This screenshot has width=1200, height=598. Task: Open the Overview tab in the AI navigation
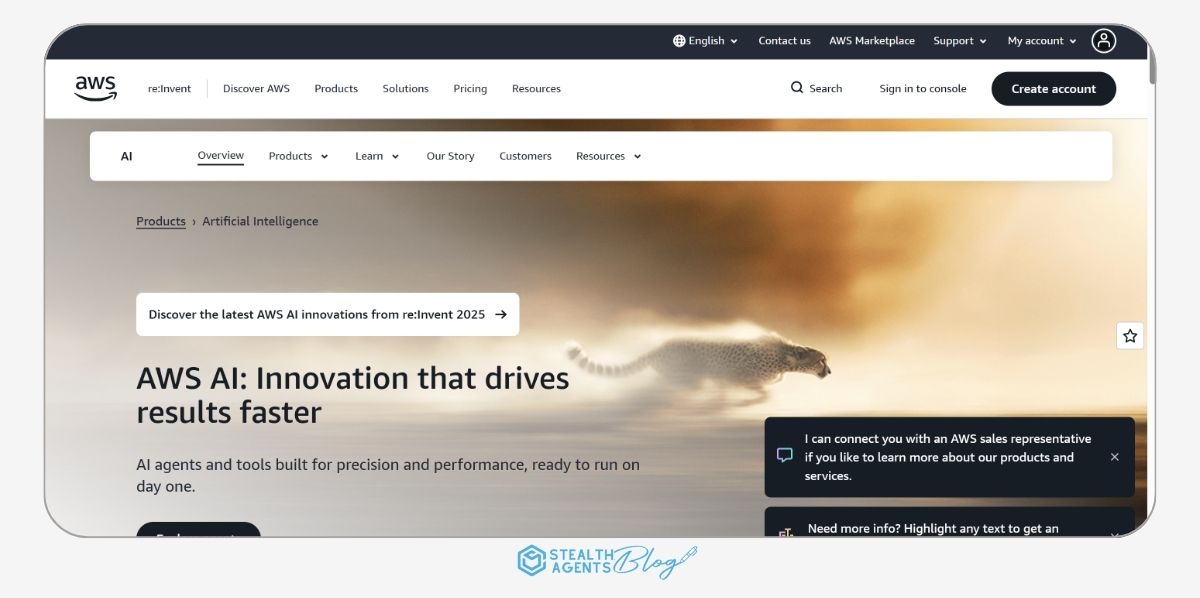[x=220, y=155]
